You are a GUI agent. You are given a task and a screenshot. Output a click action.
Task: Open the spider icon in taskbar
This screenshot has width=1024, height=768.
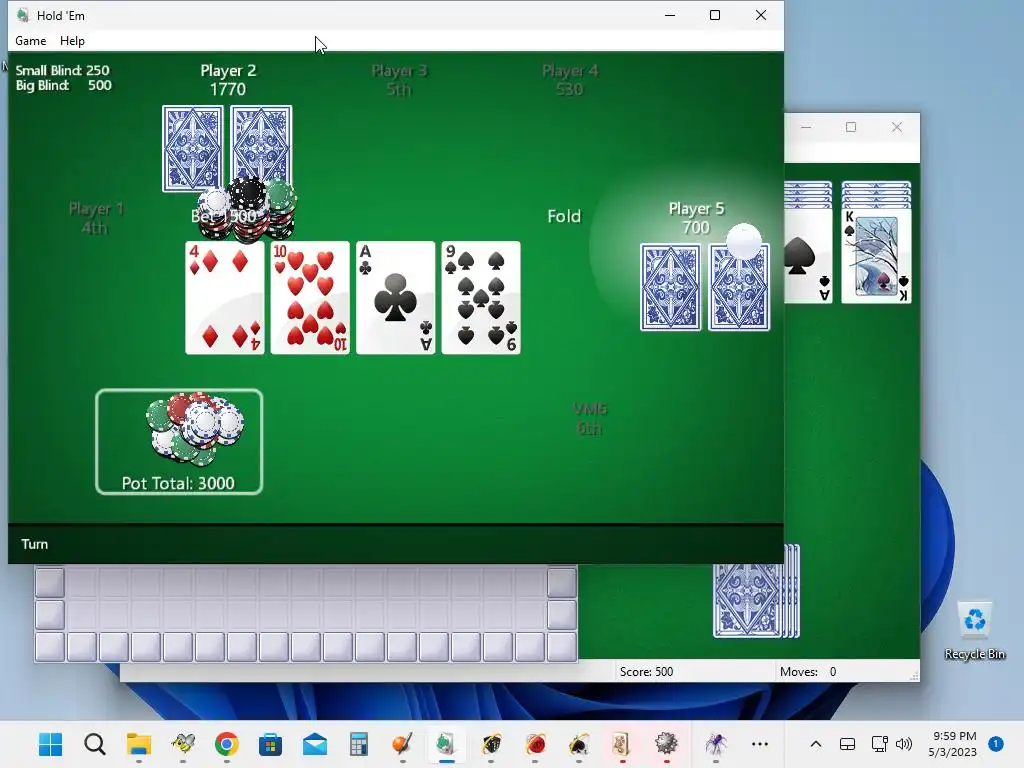tap(716, 744)
